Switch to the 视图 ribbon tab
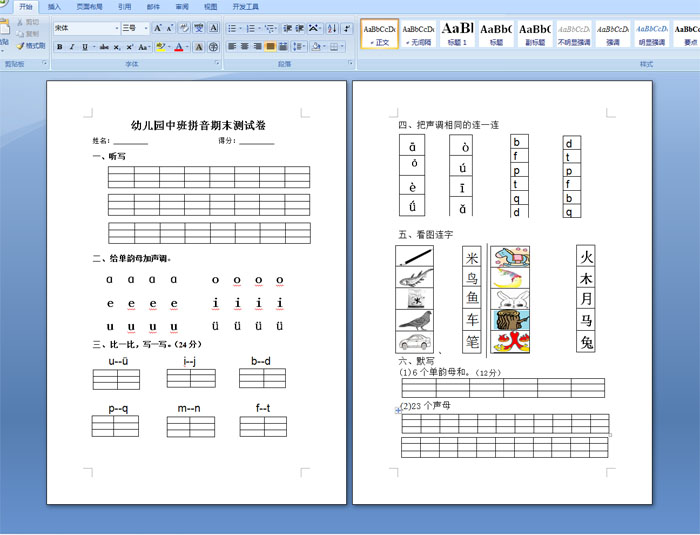 coord(210,7)
